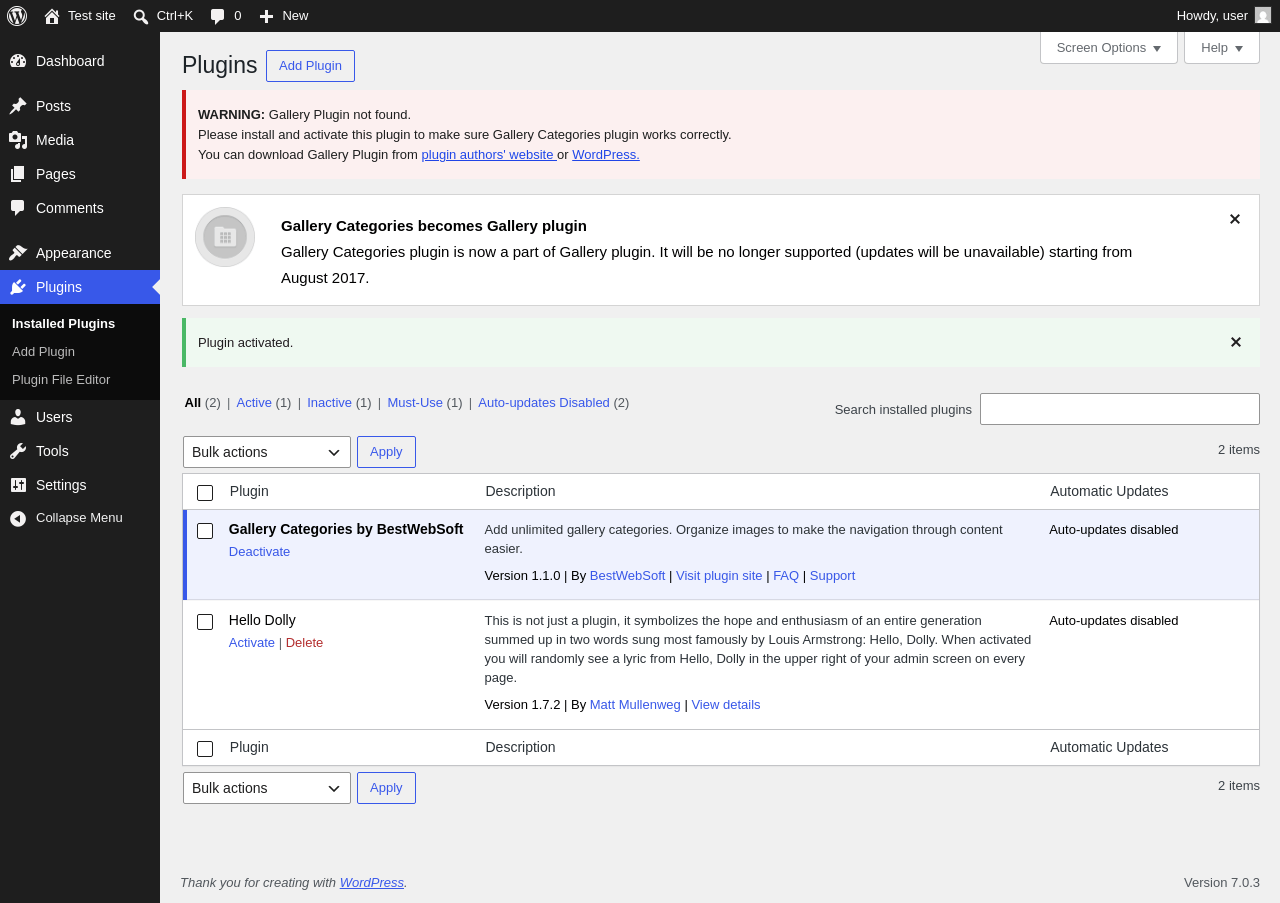Click the Comments sidebar speech bubble icon
This screenshot has width=1280, height=903.
click(18, 208)
